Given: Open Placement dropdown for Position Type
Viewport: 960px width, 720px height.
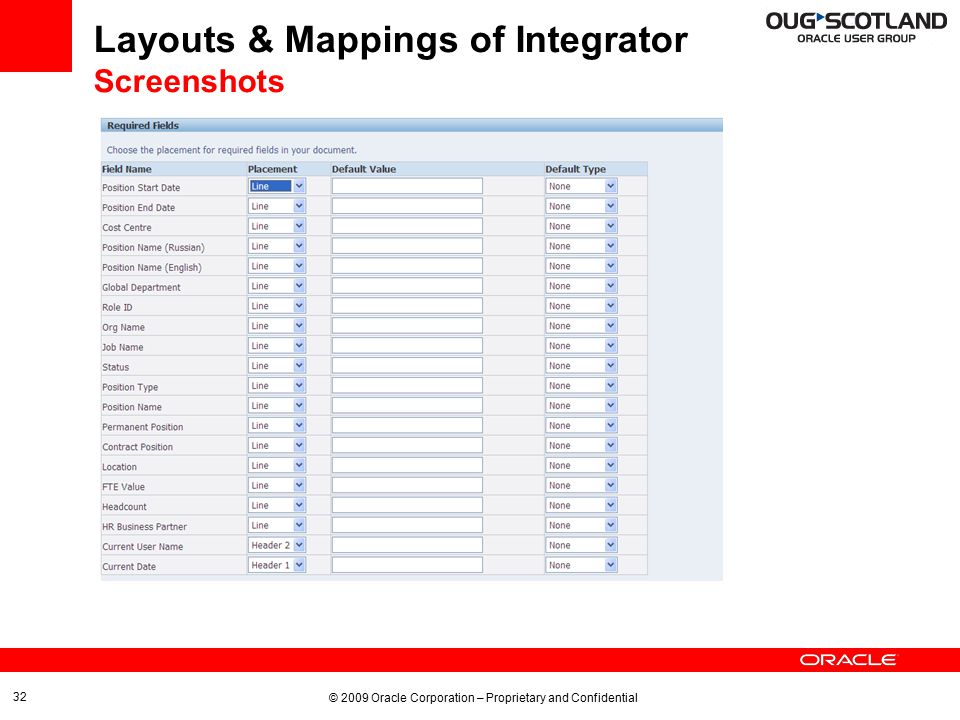Looking at the screenshot, I should pyautogui.click(x=277, y=386).
